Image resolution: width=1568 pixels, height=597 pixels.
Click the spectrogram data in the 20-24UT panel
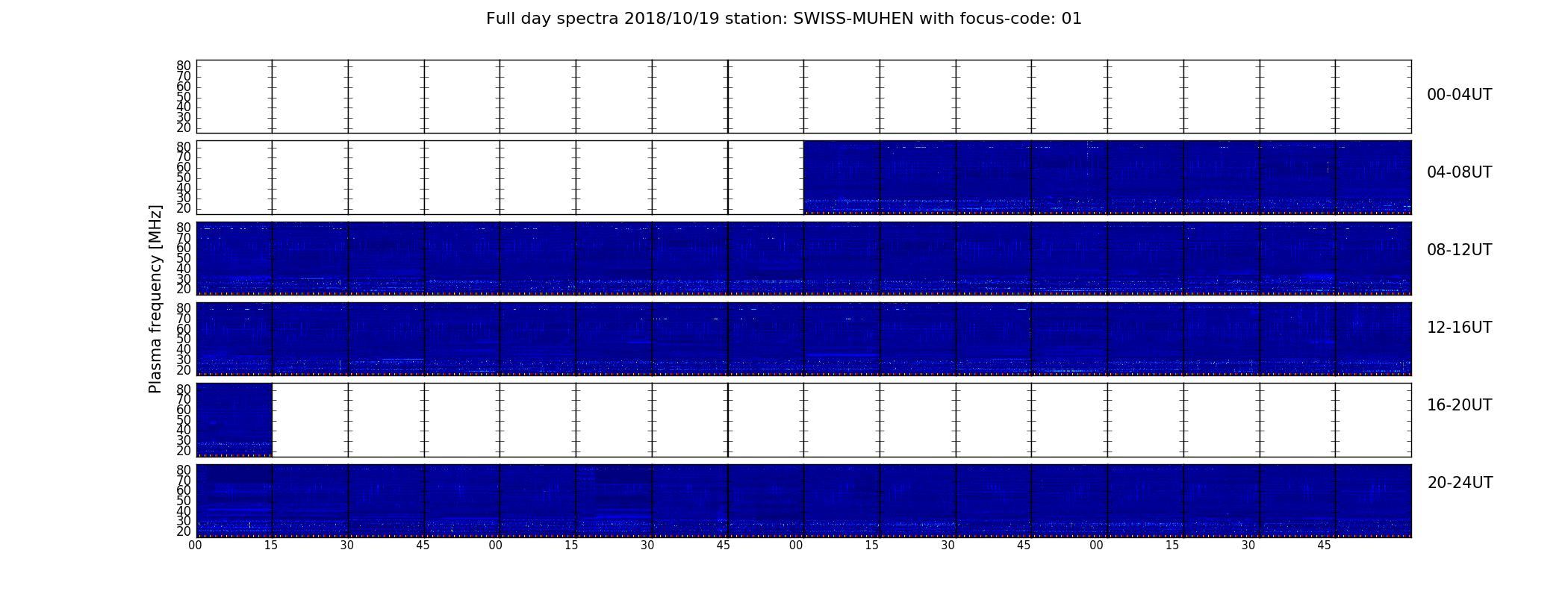tap(803, 501)
